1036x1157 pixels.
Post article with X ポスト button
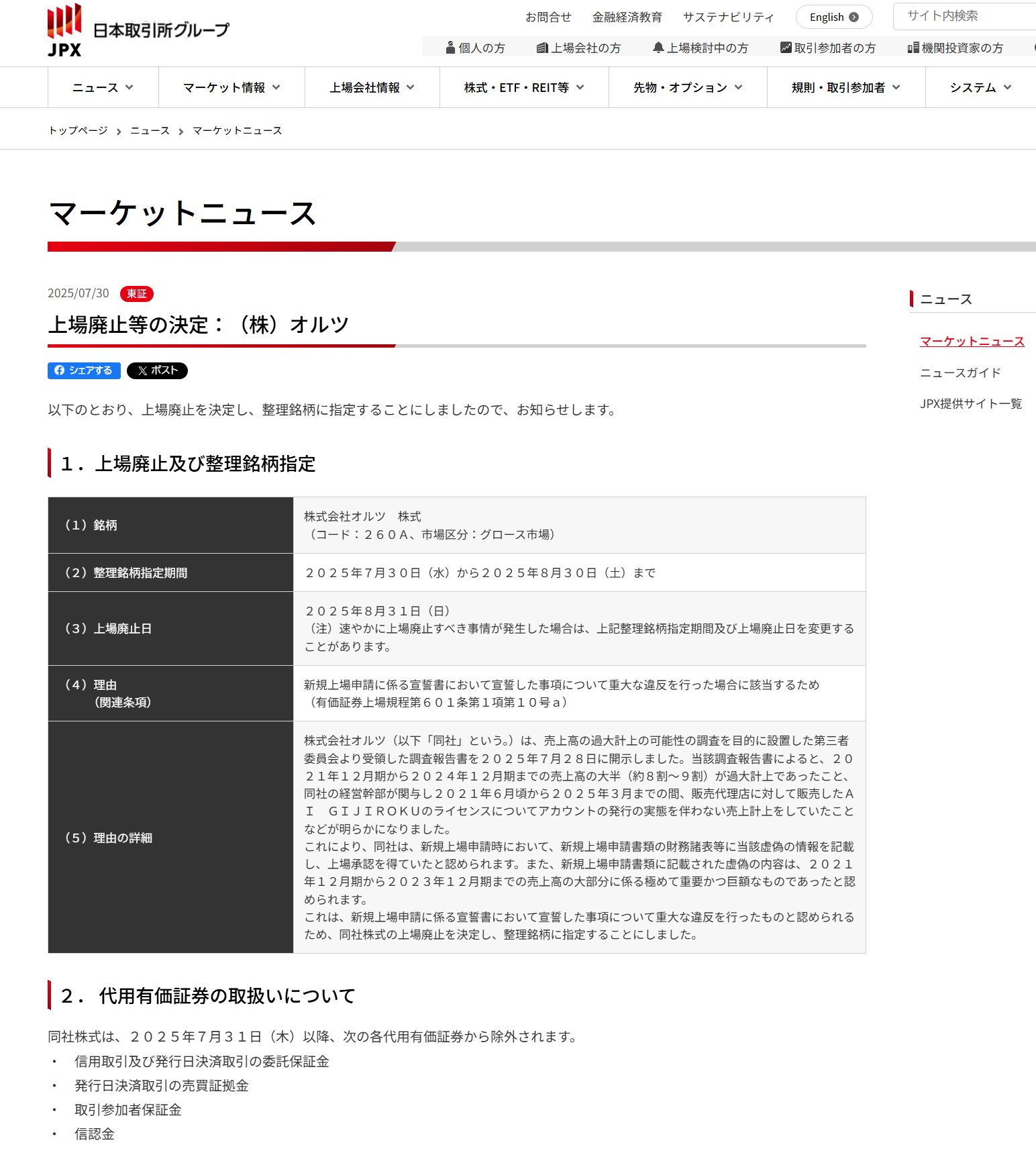click(157, 370)
